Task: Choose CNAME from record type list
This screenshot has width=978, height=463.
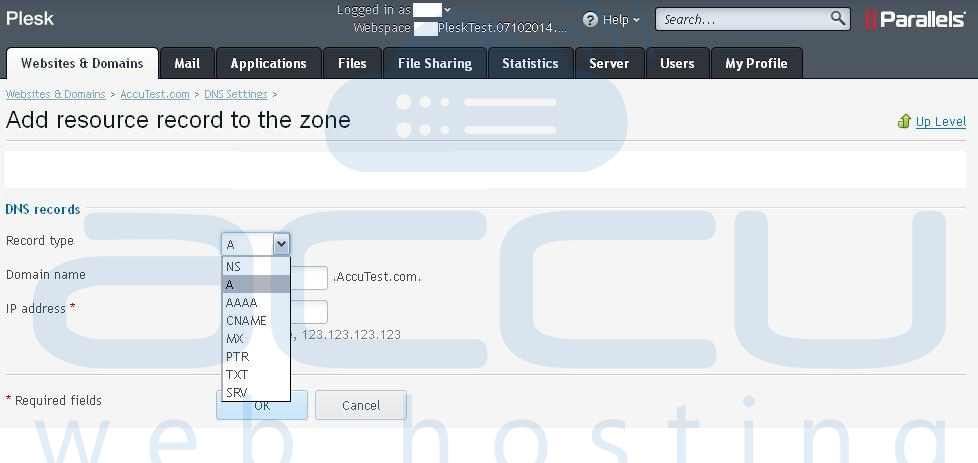Action: click(x=256, y=321)
